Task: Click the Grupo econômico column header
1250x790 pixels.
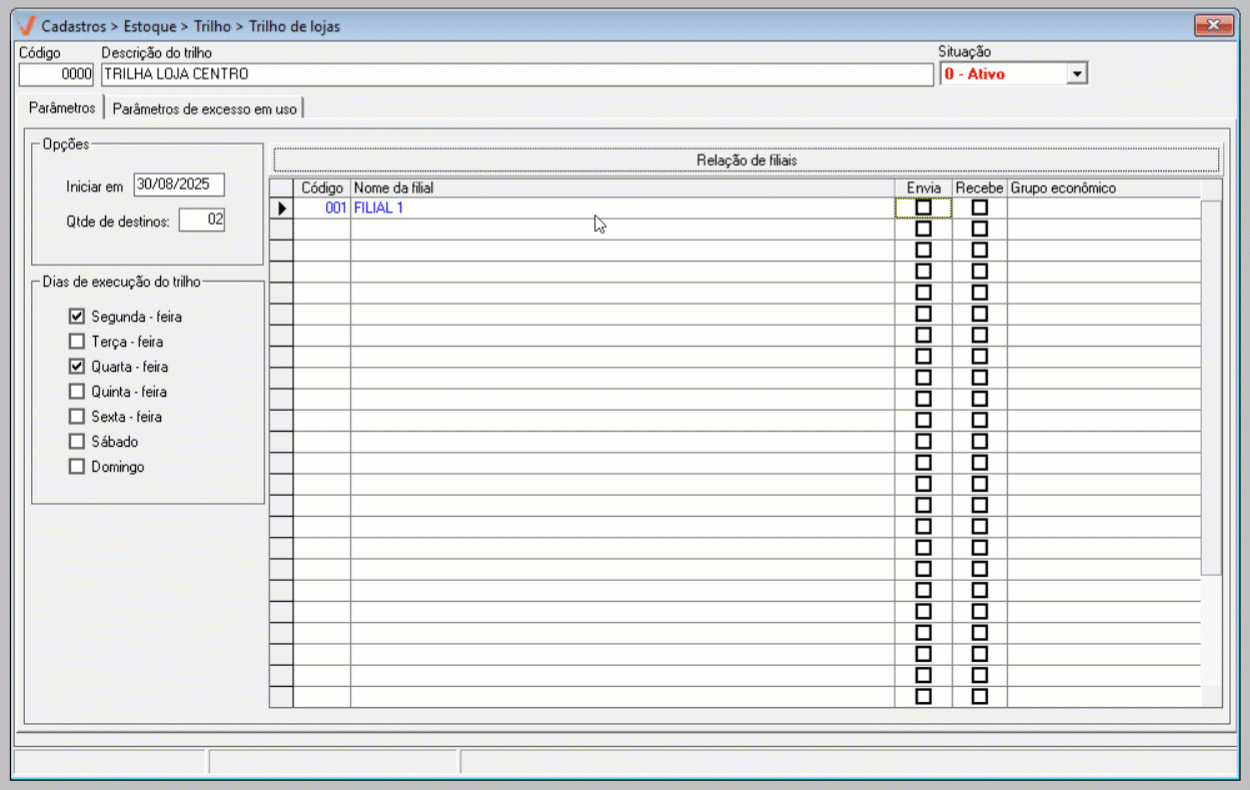Action: click(1103, 188)
